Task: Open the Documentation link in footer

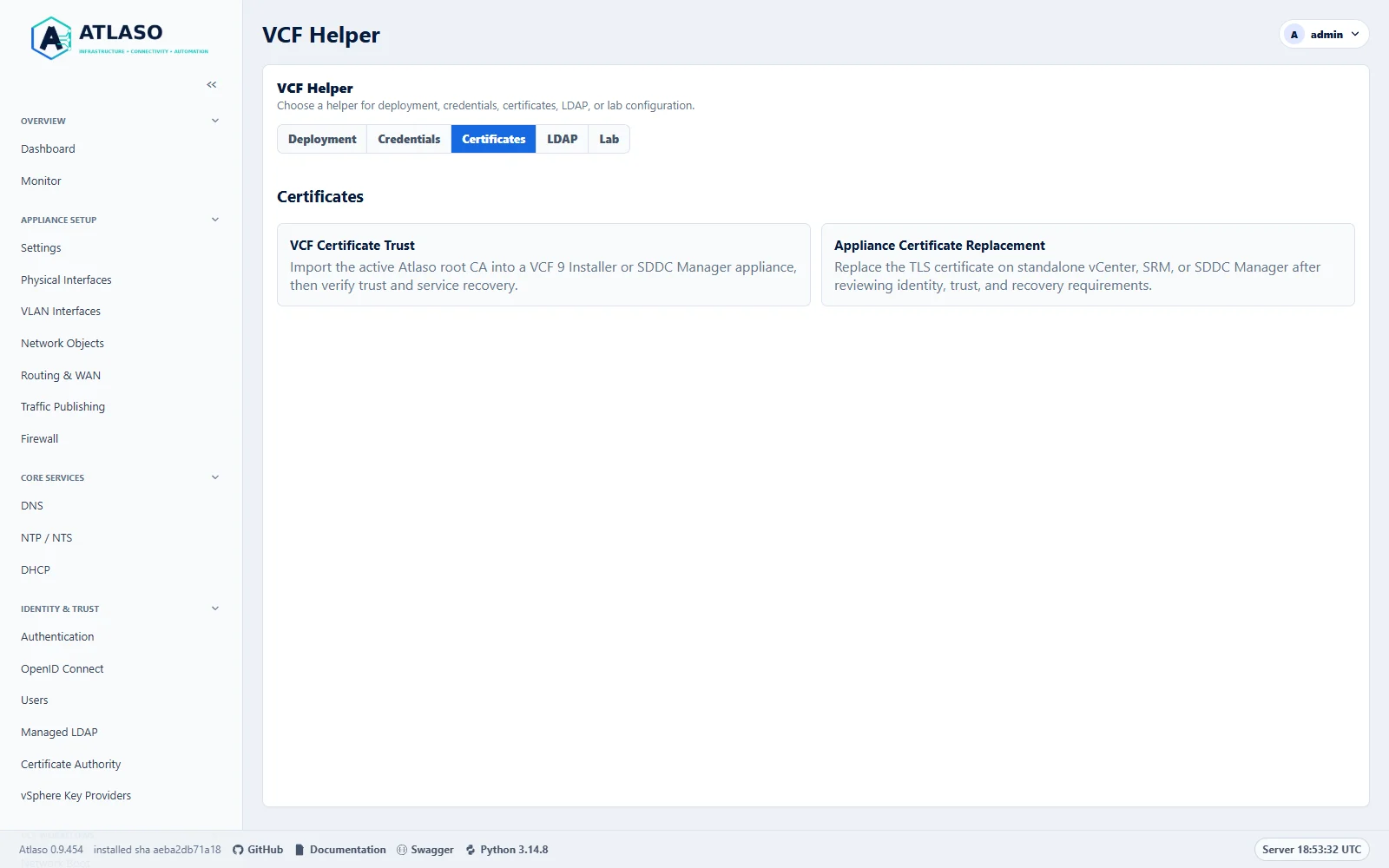Action: (340, 850)
